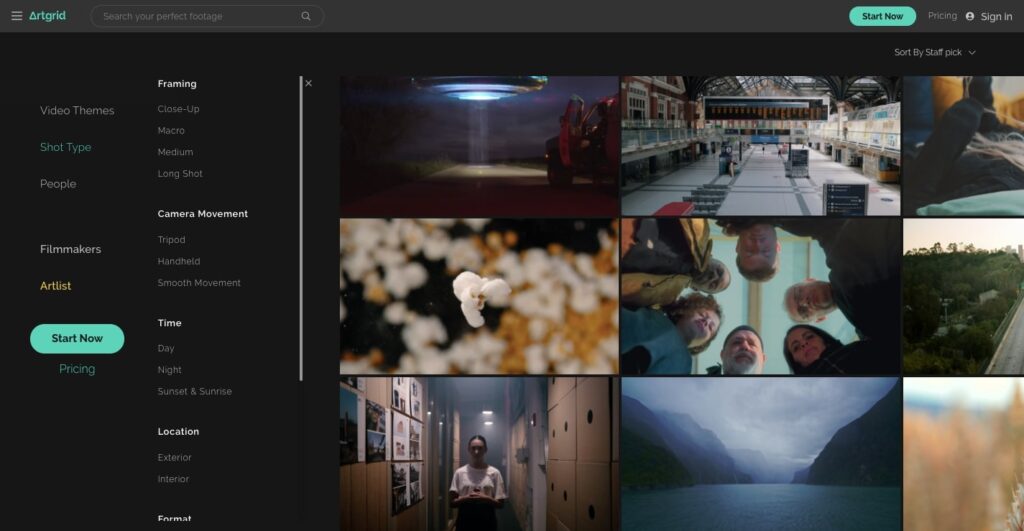1024x531 pixels.
Task: Click the search magnifier icon
Action: click(x=306, y=16)
